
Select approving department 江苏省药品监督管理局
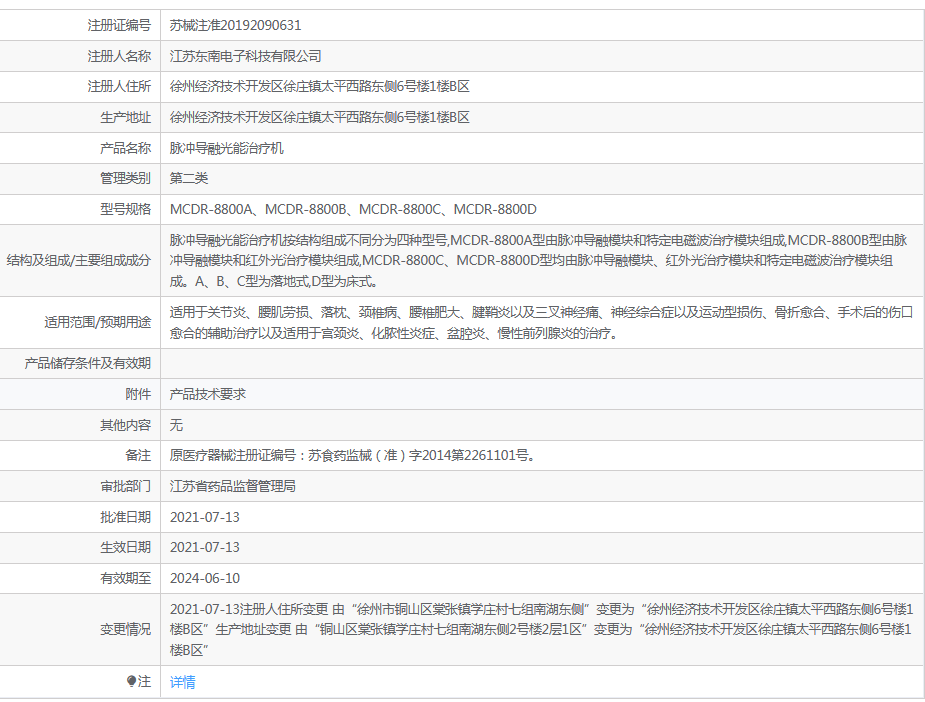[233, 486]
